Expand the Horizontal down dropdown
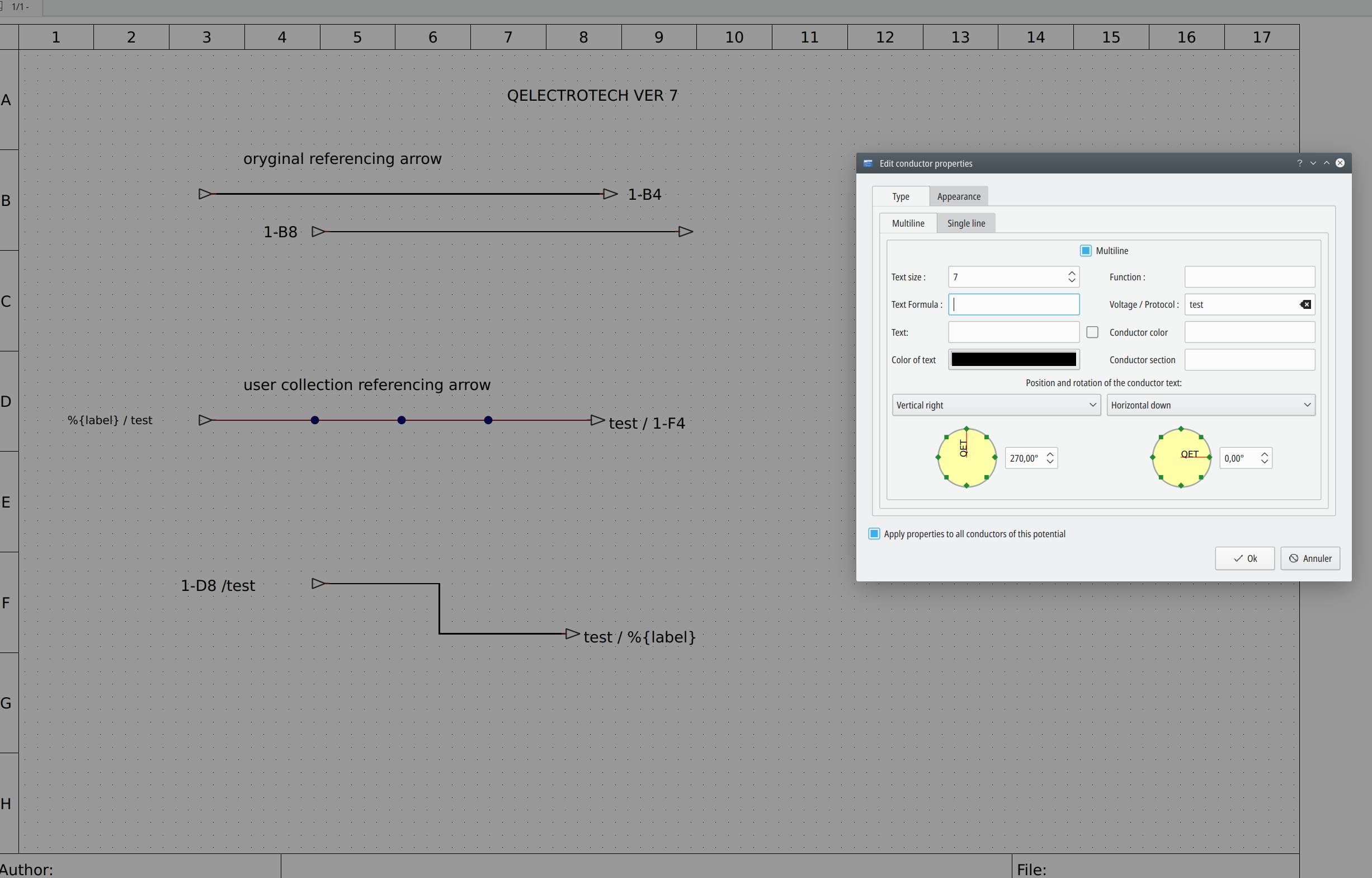 (1210, 405)
